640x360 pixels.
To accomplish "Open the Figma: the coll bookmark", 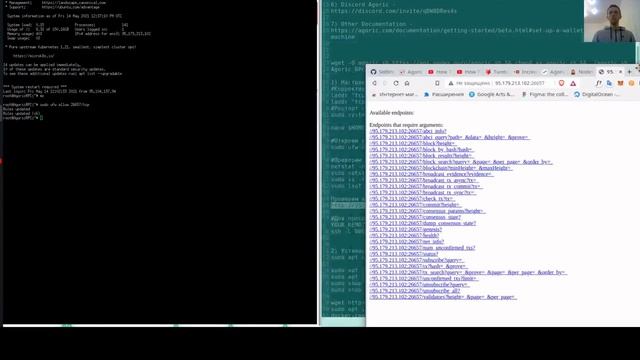I will pyautogui.click(x=544, y=94).
